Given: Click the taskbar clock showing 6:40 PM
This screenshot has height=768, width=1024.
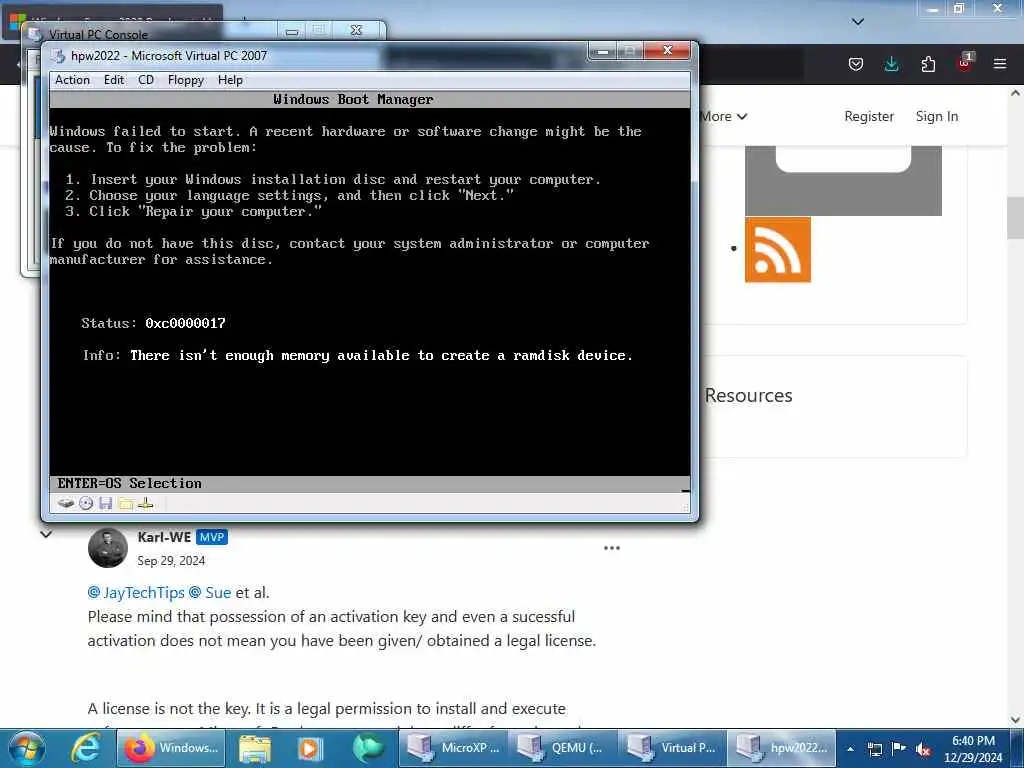Looking at the screenshot, I should tap(973, 749).
